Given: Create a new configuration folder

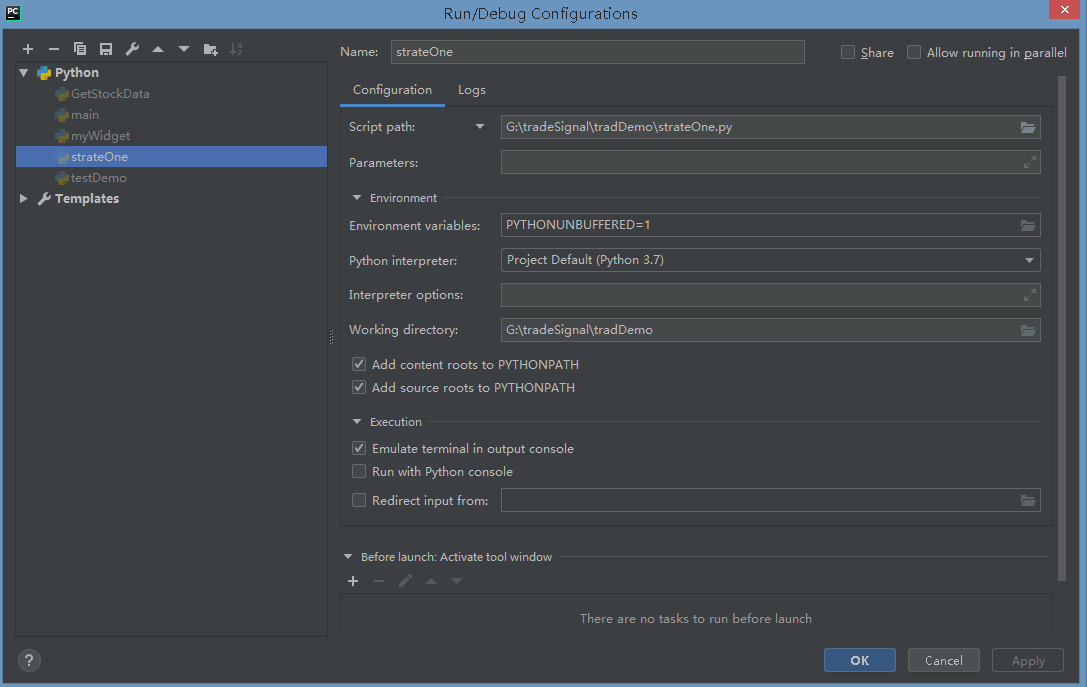Looking at the screenshot, I should click(x=210, y=49).
